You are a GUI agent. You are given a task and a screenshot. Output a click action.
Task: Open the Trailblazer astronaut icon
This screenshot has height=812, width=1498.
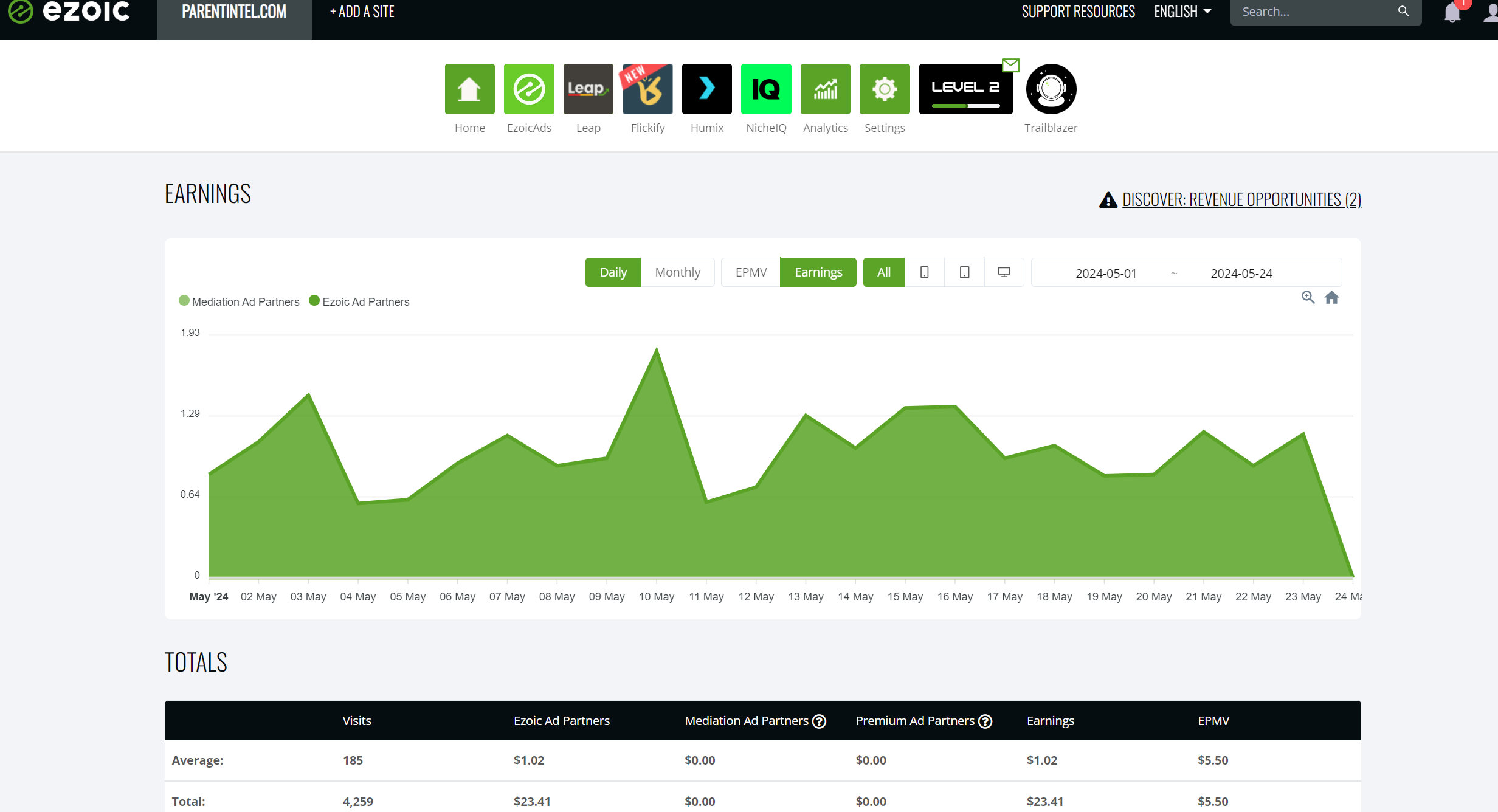tap(1051, 89)
